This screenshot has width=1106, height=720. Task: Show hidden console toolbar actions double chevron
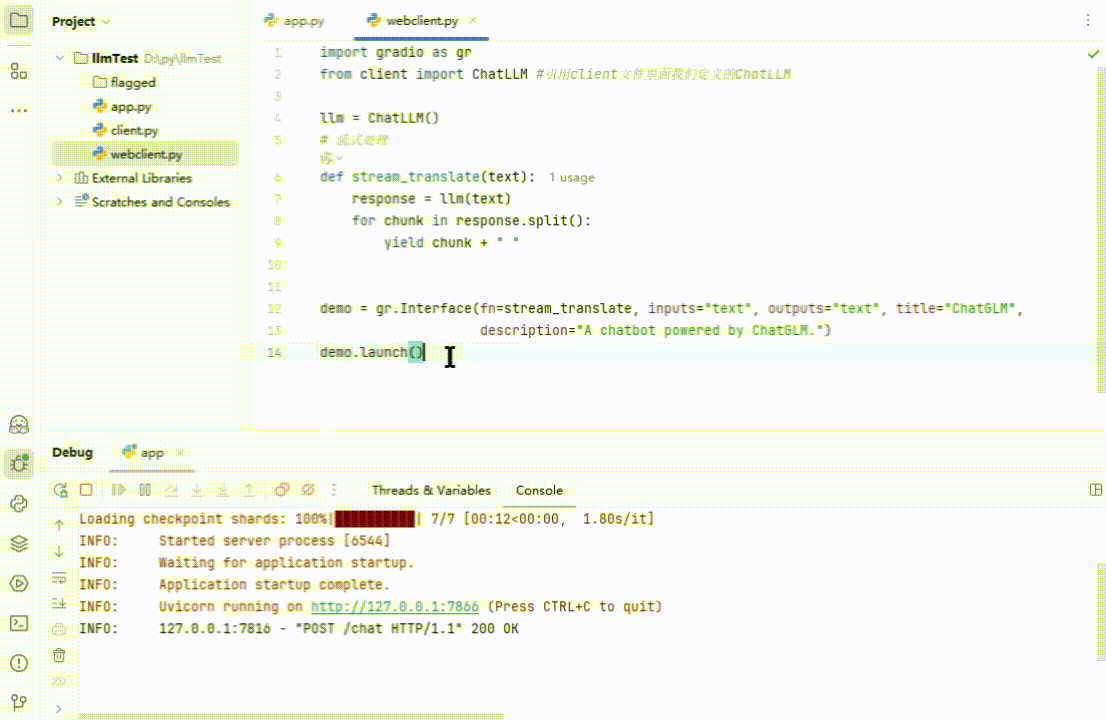coord(59,681)
